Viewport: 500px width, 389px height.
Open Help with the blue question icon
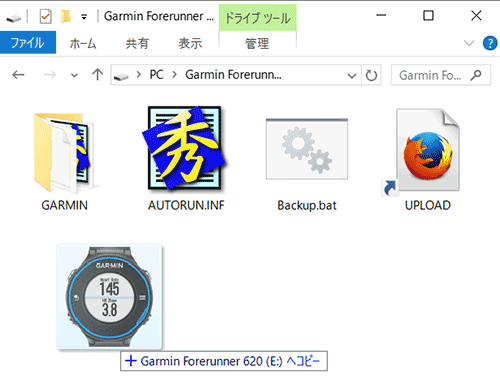(490, 43)
